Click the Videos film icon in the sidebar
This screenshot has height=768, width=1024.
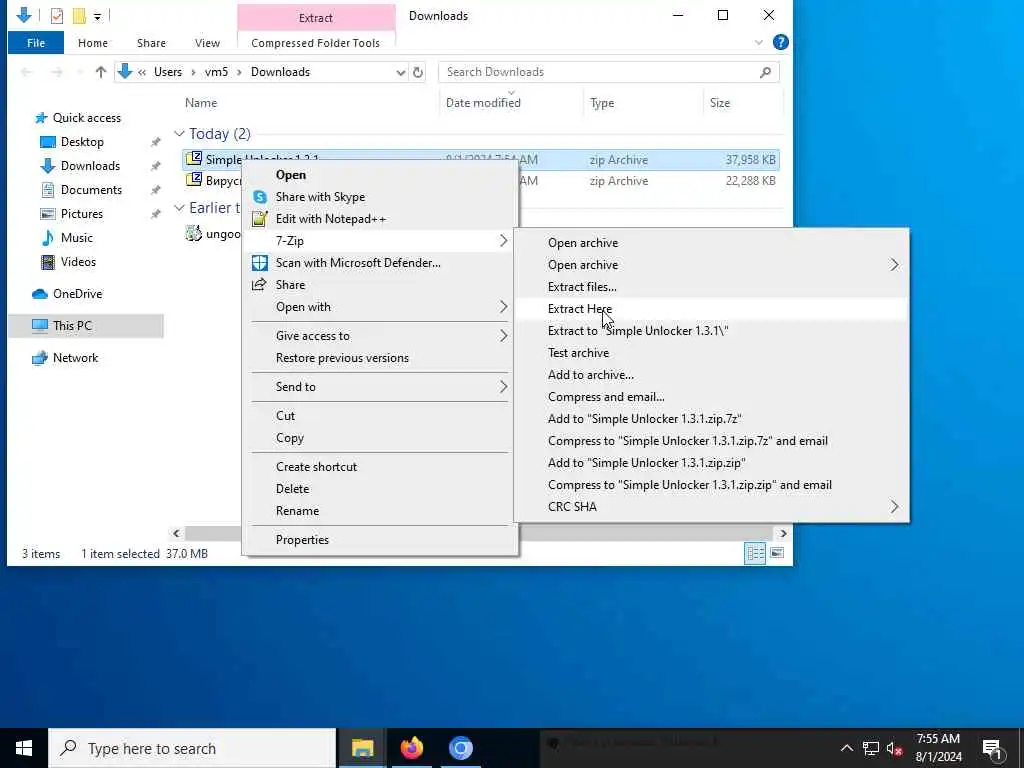tap(48, 262)
